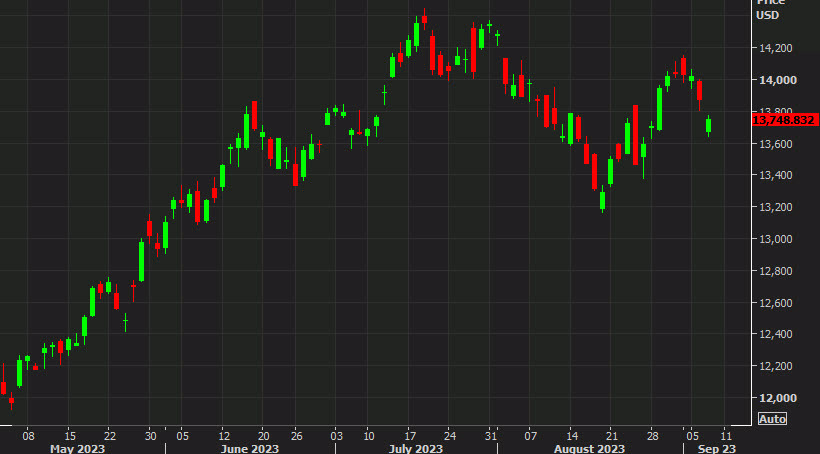
Task: Select the current price tag 13,748.832
Action: pos(785,120)
